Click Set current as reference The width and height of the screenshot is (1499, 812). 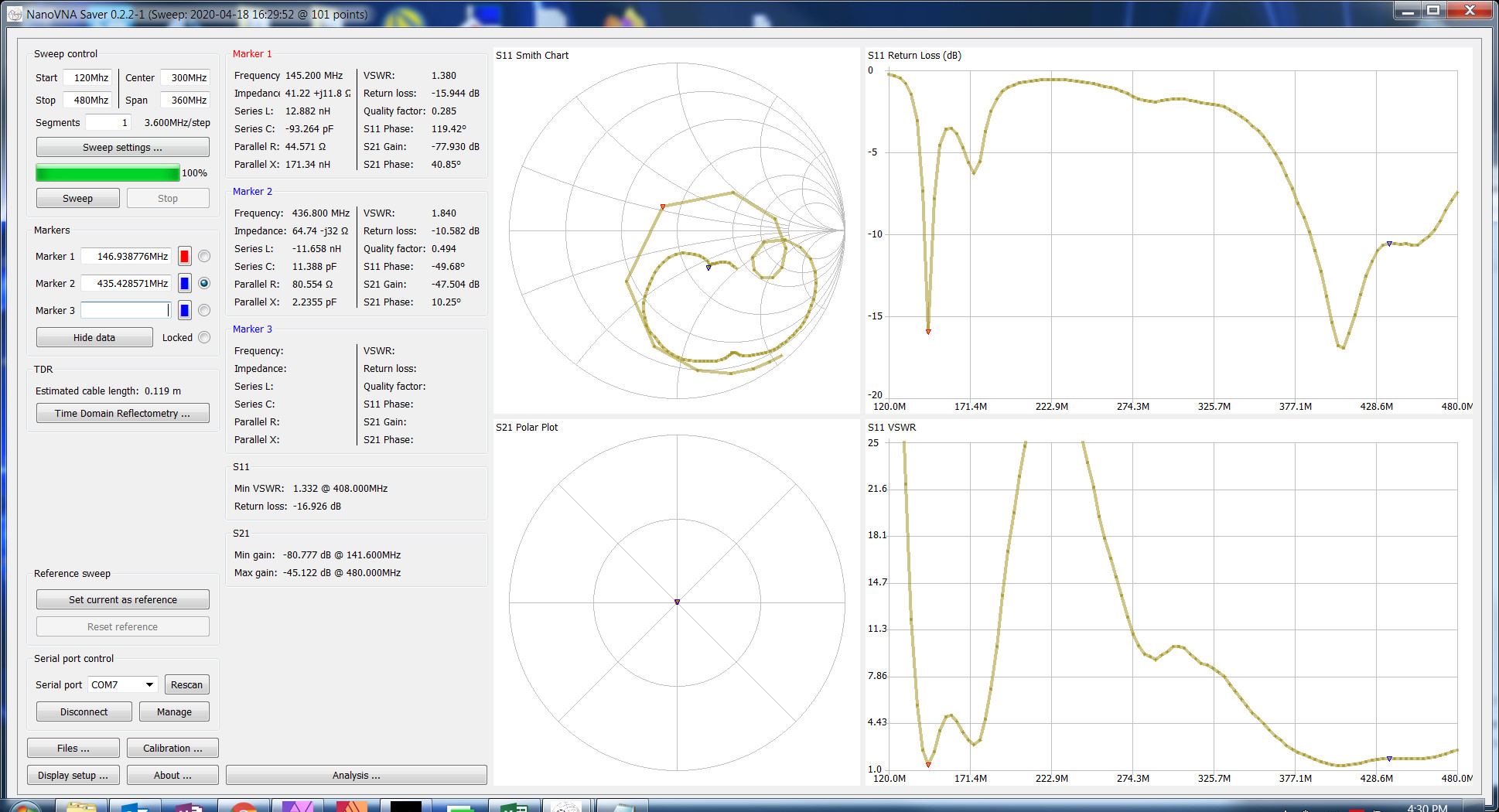pos(122,600)
